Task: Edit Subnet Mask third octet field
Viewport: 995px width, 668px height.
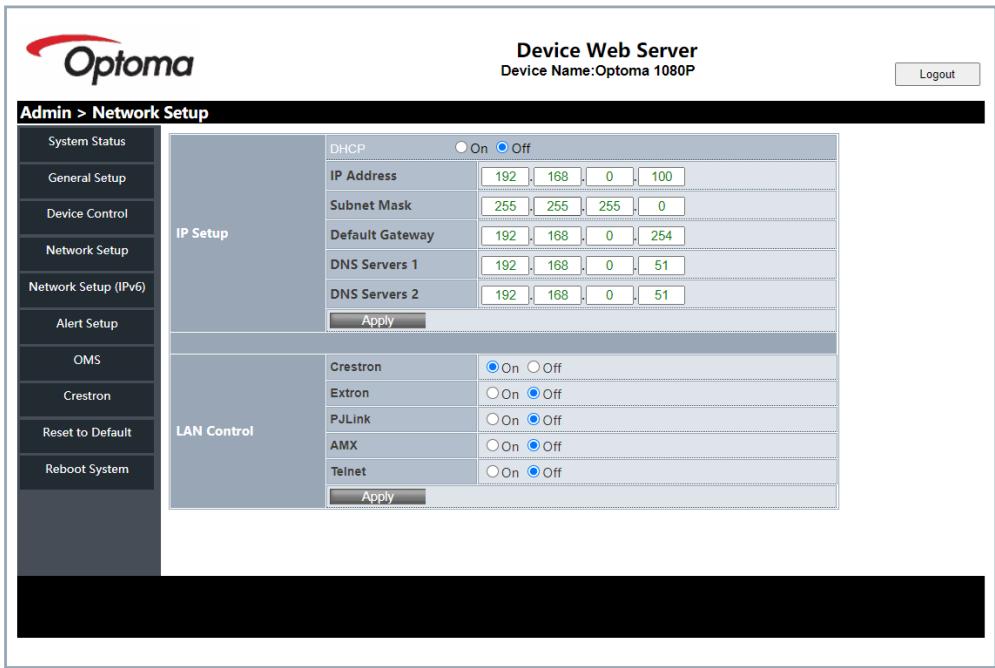Action: coord(609,206)
